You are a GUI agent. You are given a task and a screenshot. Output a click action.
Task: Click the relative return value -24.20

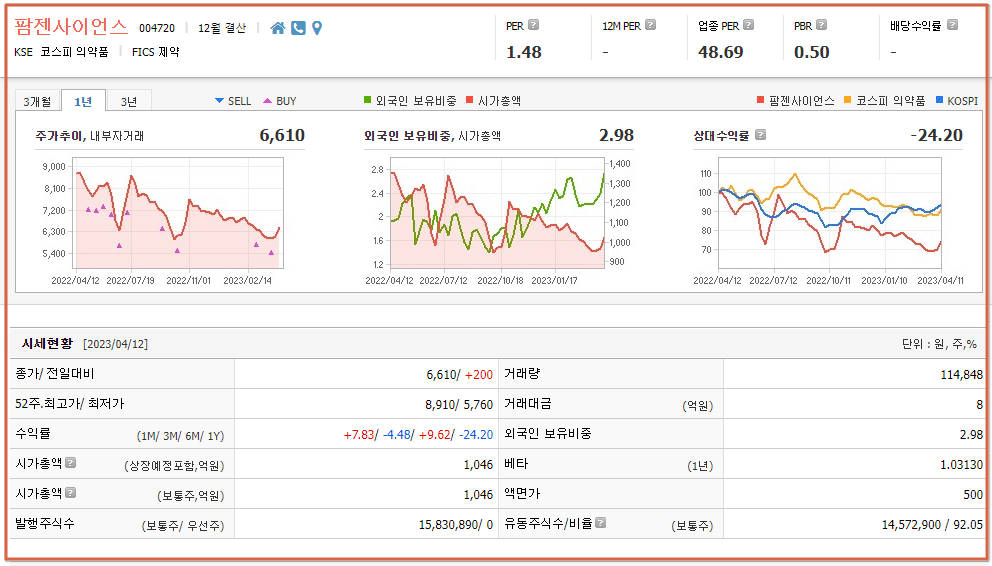click(x=936, y=135)
